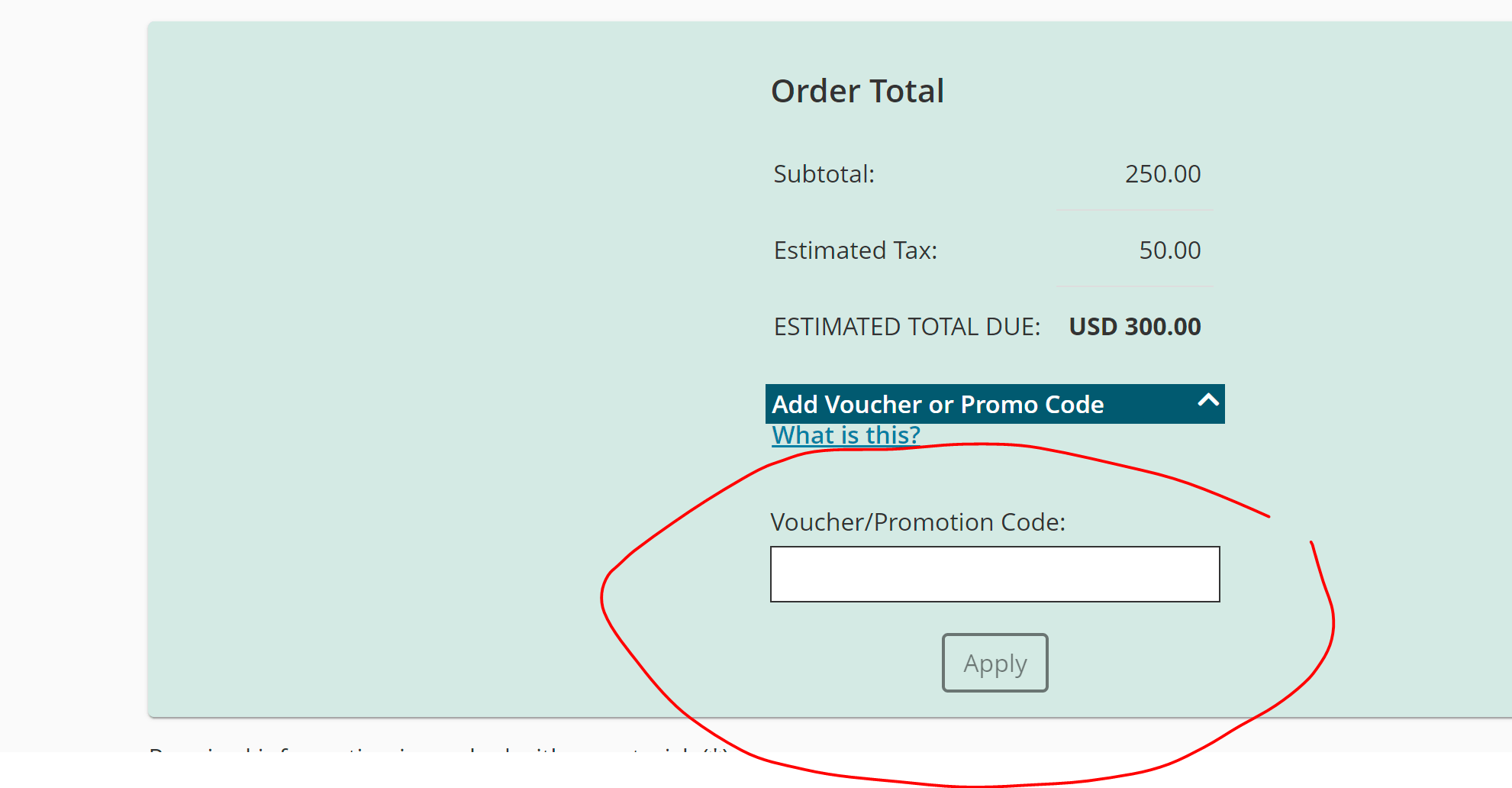Collapse voucher section using chevron arrow

(1208, 400)
